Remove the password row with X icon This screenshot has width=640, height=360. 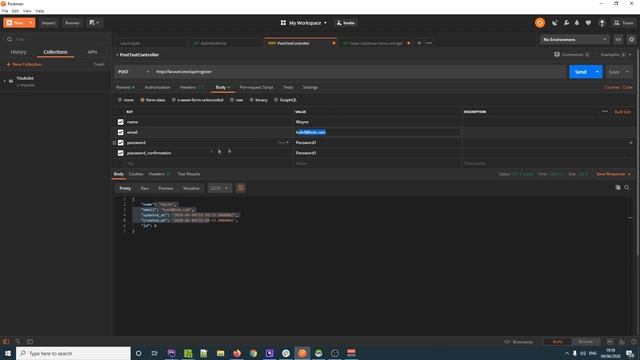pos(631,142)
